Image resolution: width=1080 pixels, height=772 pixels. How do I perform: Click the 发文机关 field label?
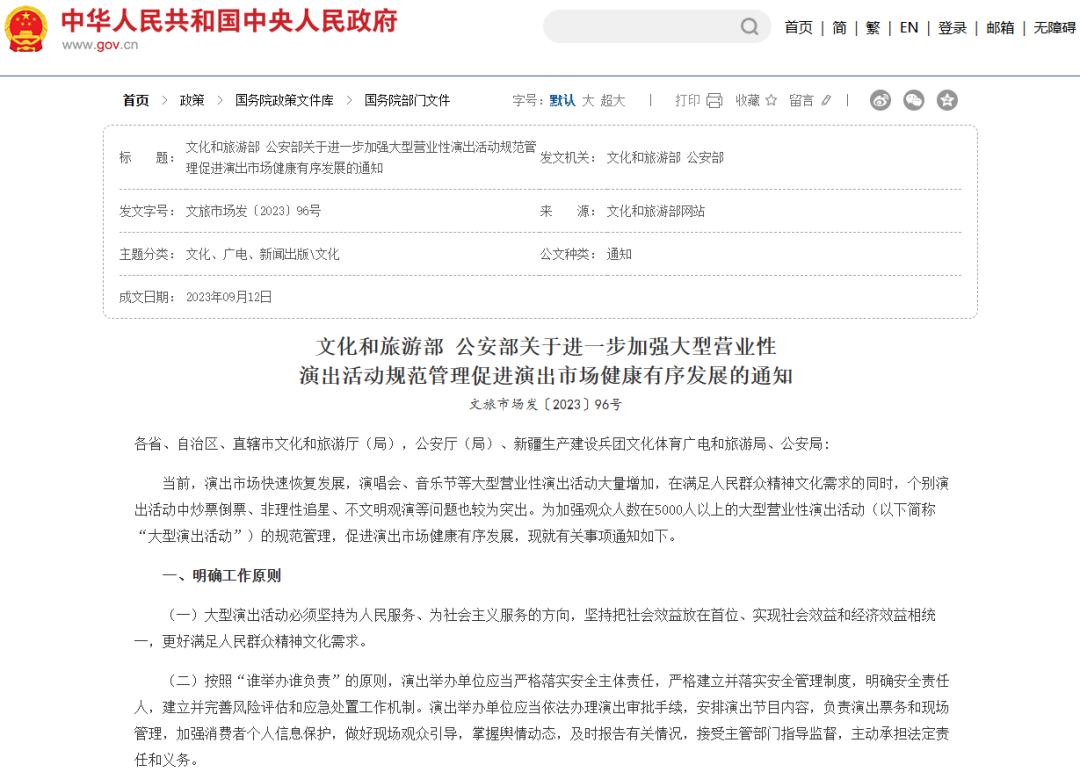click(x=568, y=158)
